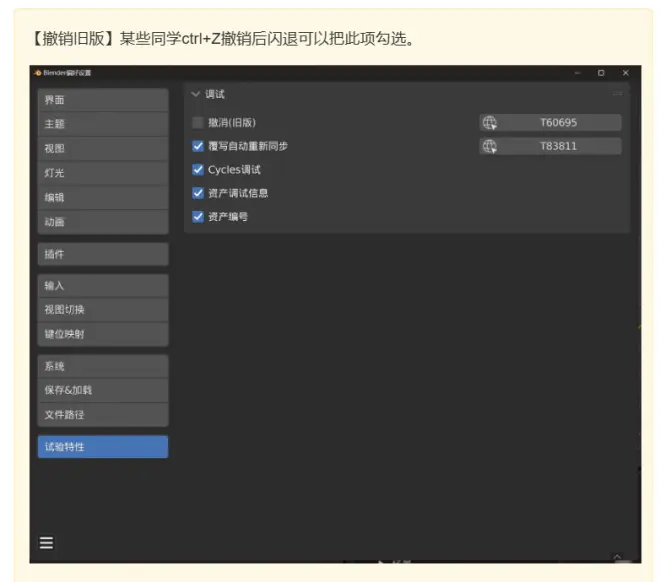Switch to the 界面 preferences tab

tap(103, 100)
